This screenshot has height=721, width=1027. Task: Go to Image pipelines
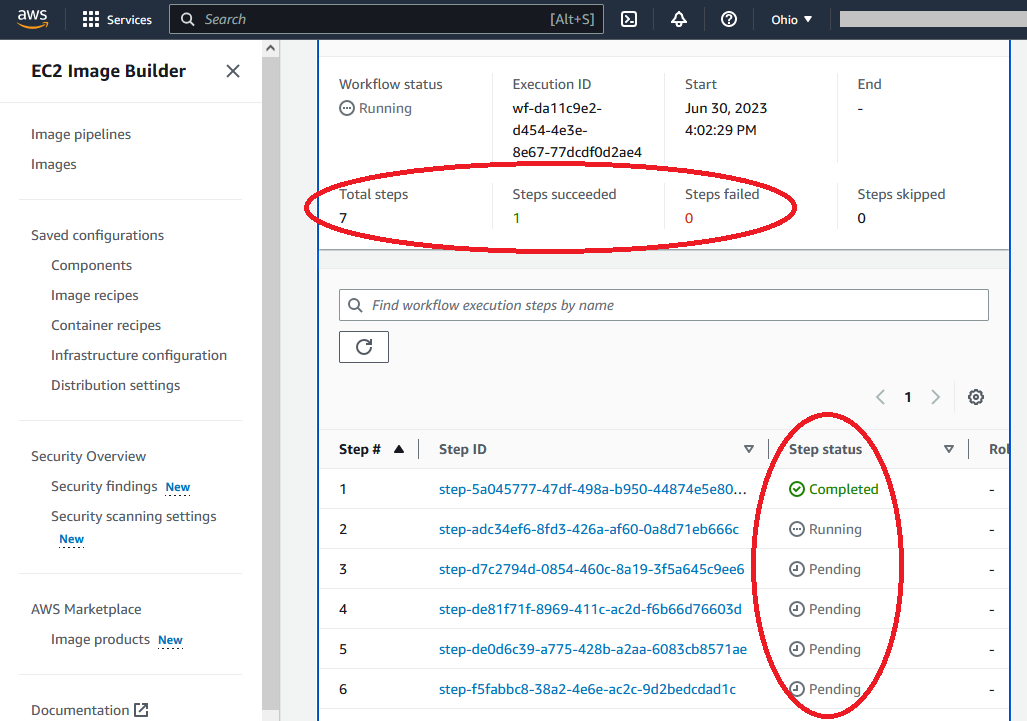point(81,134)
